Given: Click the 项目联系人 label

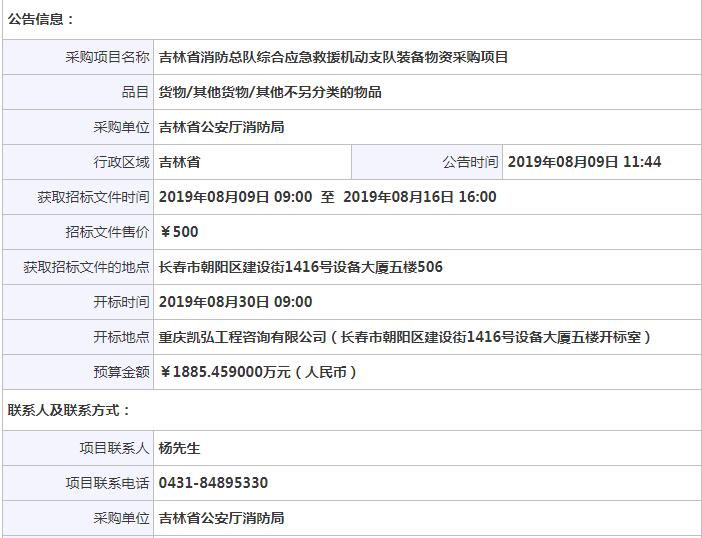Looking at the screenshot, I should 114,448.
